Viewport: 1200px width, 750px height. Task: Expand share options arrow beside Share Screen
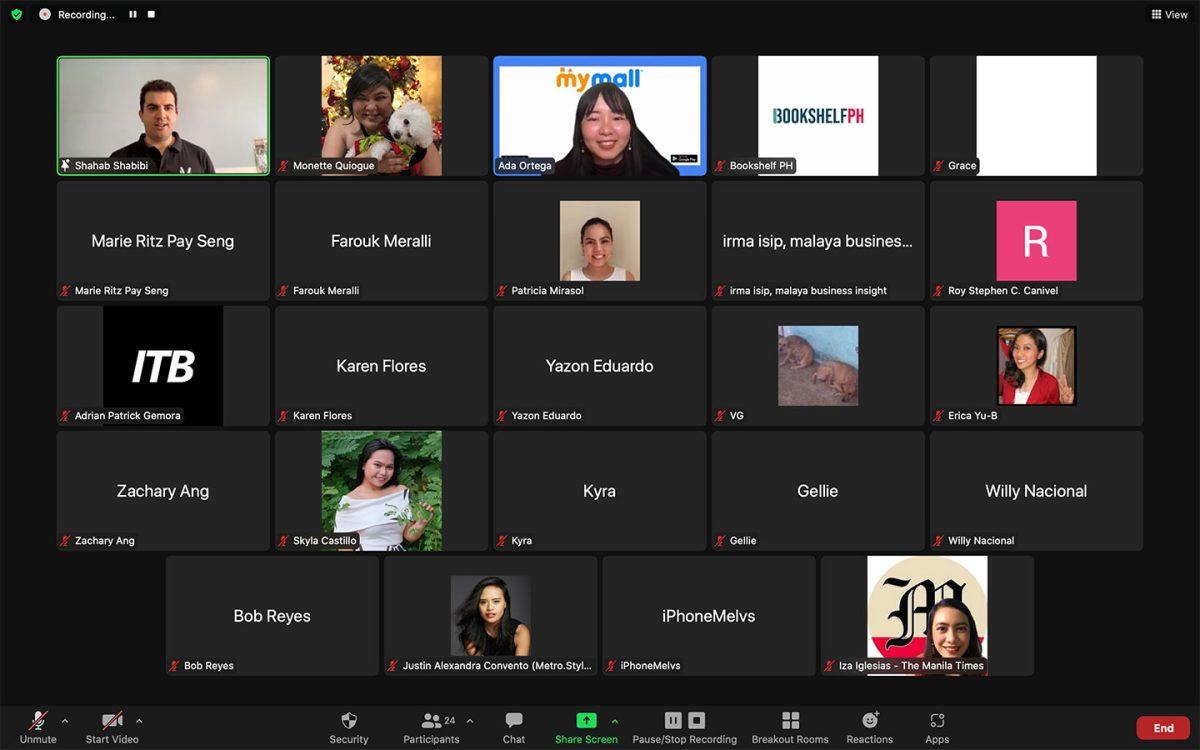pos(614,721)
